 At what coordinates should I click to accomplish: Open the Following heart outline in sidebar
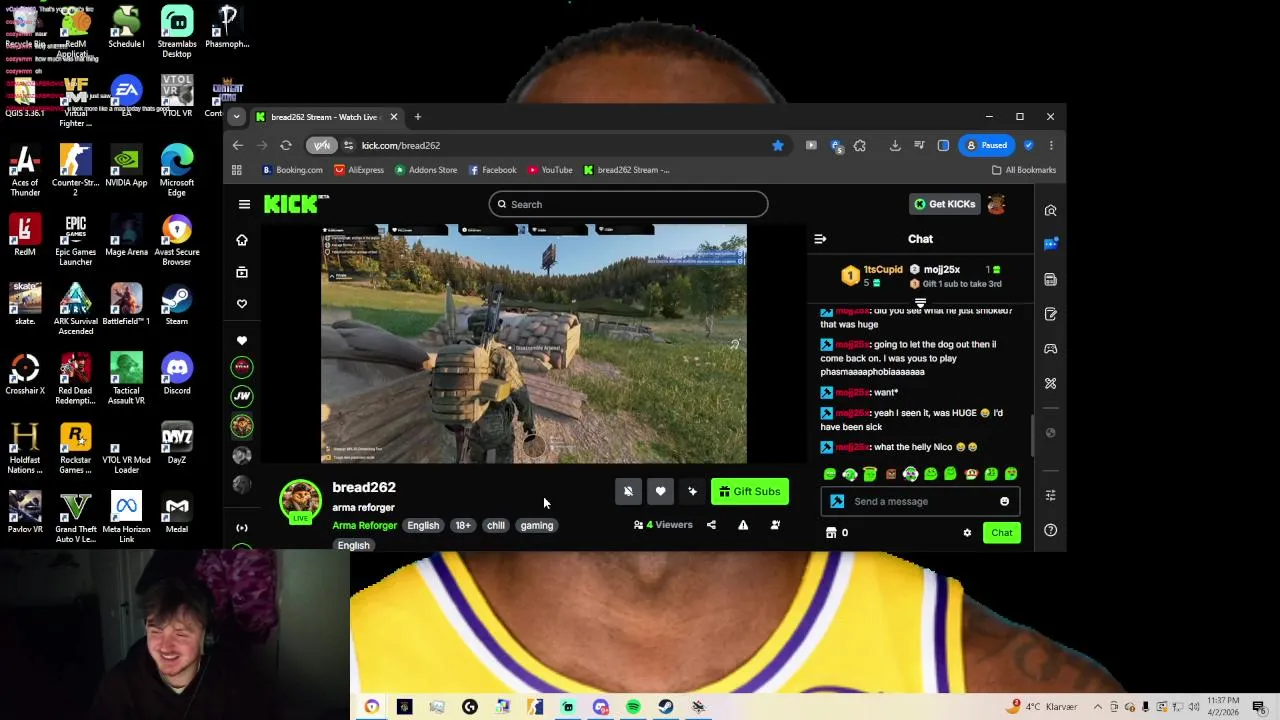pos(242,304)
